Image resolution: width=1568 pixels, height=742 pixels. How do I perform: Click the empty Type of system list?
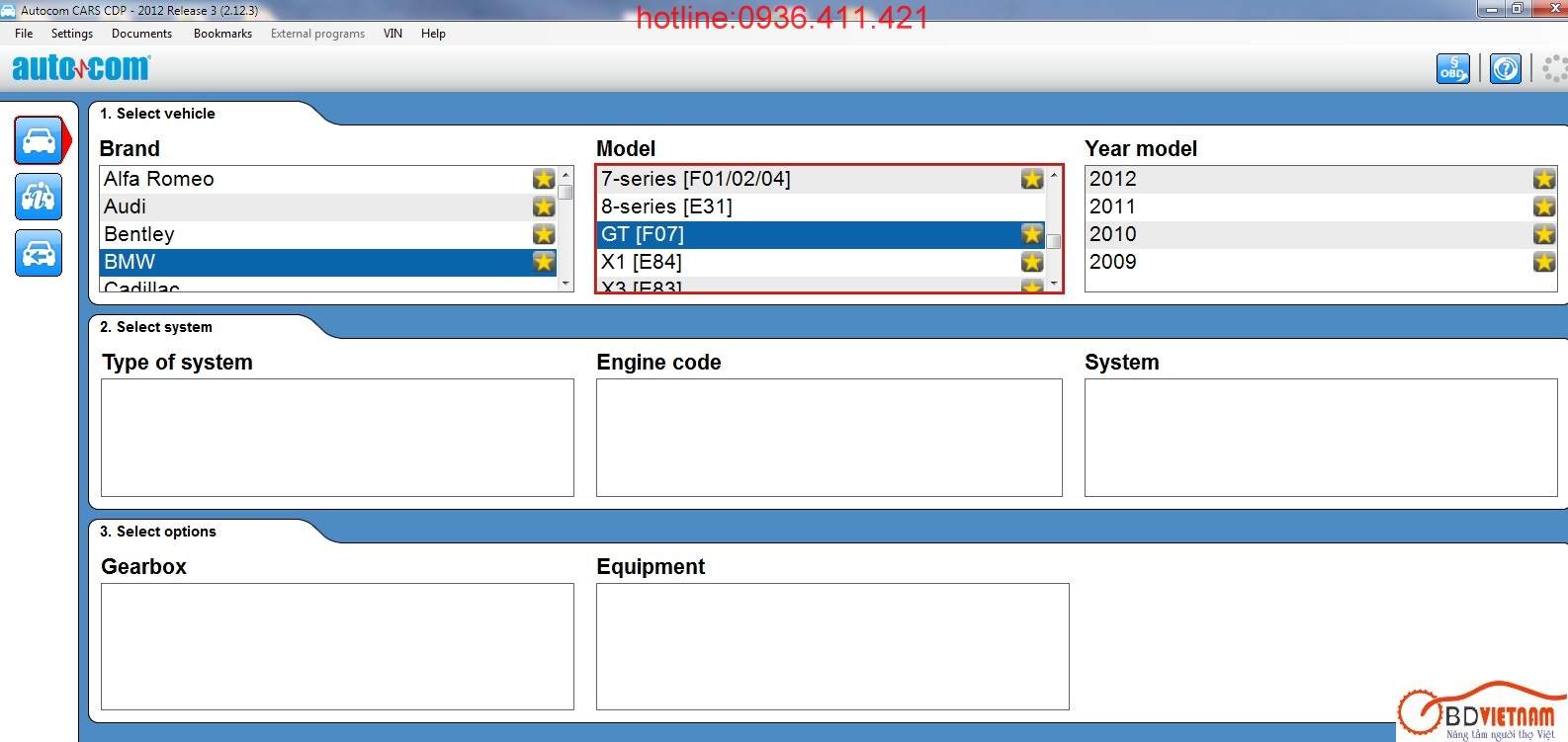[337, 438]
